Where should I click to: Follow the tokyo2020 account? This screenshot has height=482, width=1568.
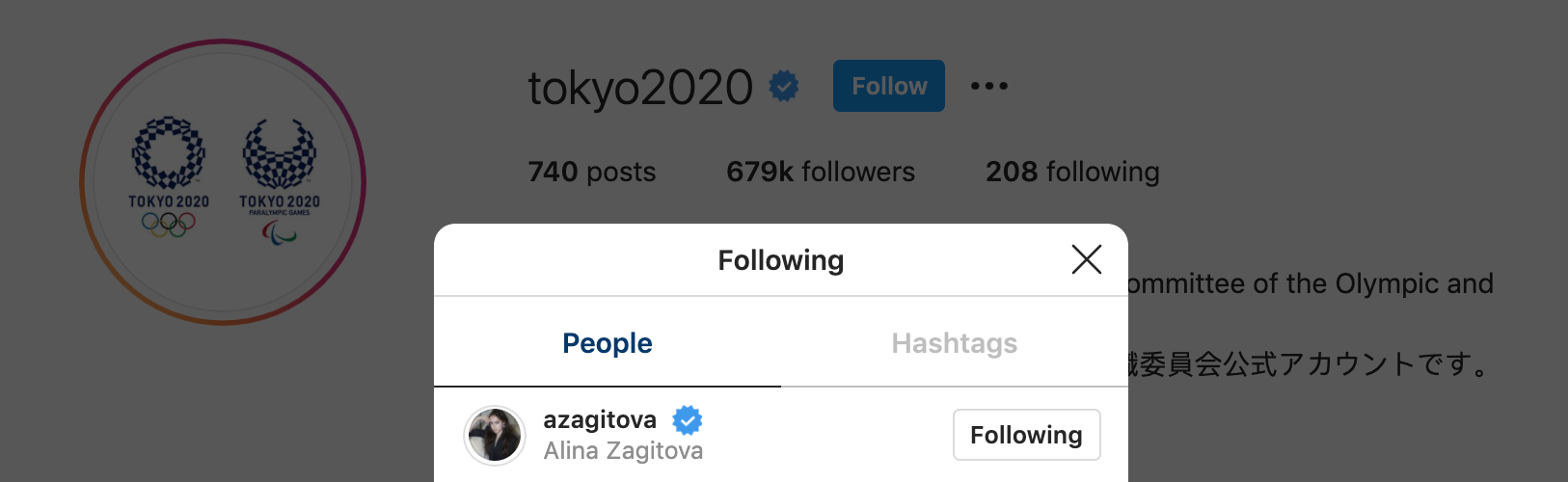889,86
